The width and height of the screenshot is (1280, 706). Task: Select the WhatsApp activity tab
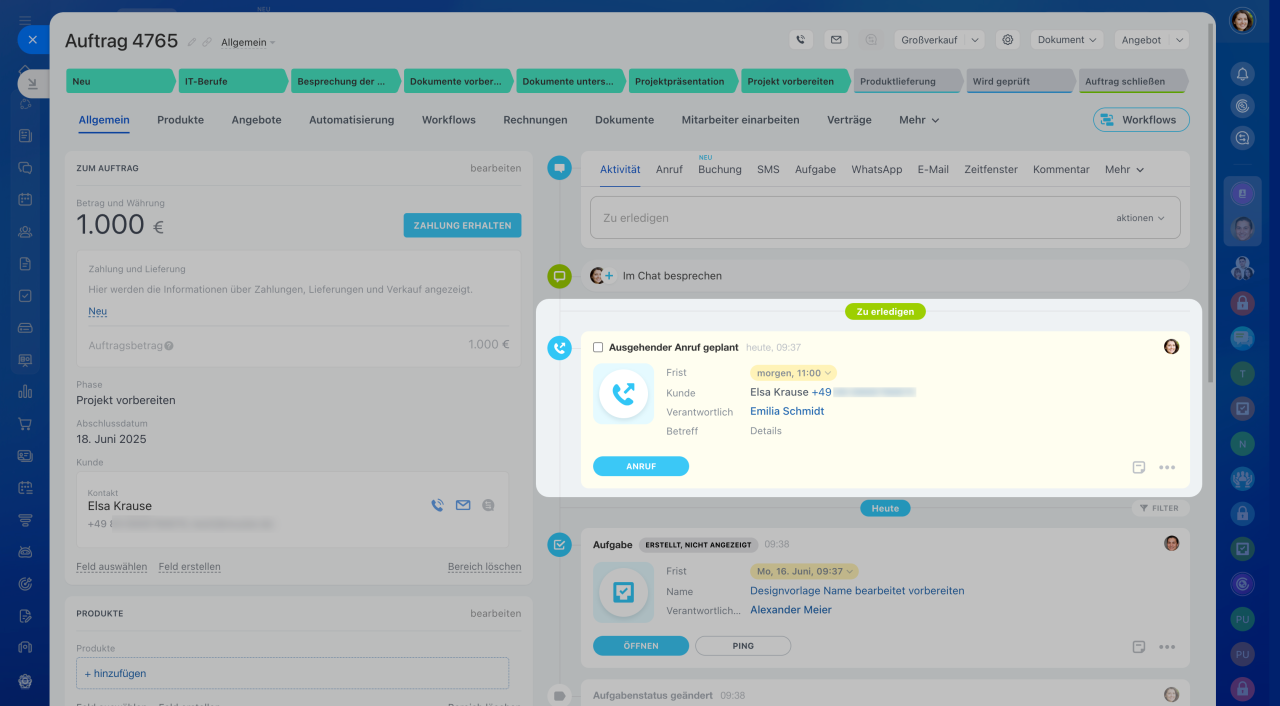(x=877, y=170)
